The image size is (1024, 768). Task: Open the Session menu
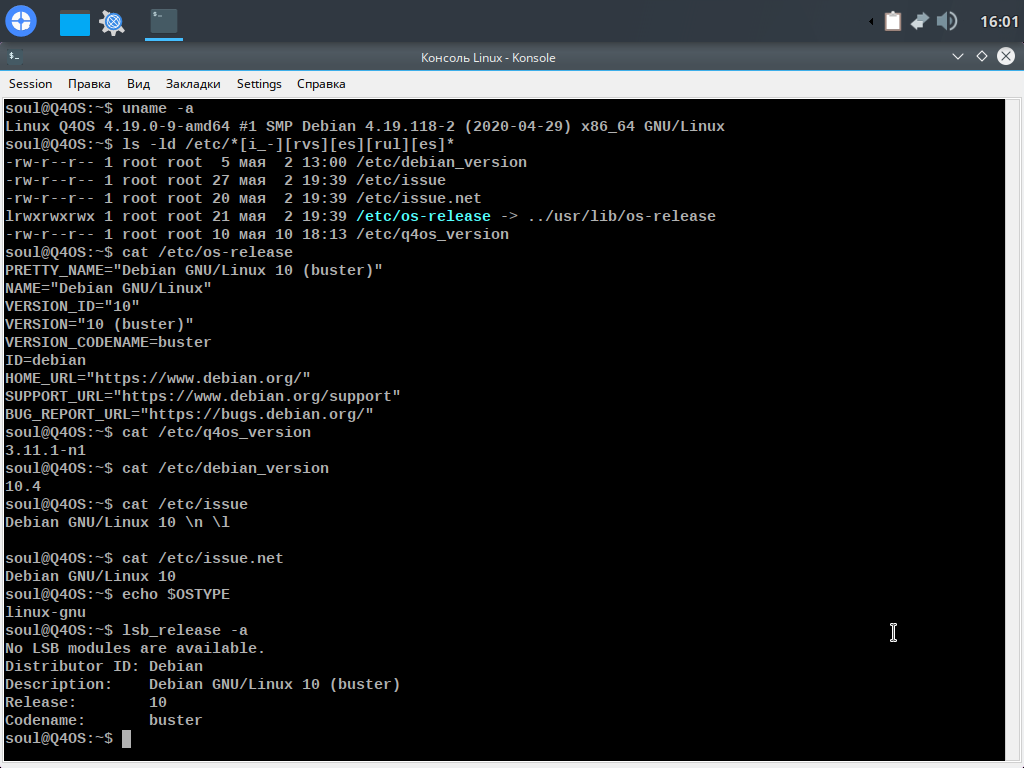(x=31, y=84)
